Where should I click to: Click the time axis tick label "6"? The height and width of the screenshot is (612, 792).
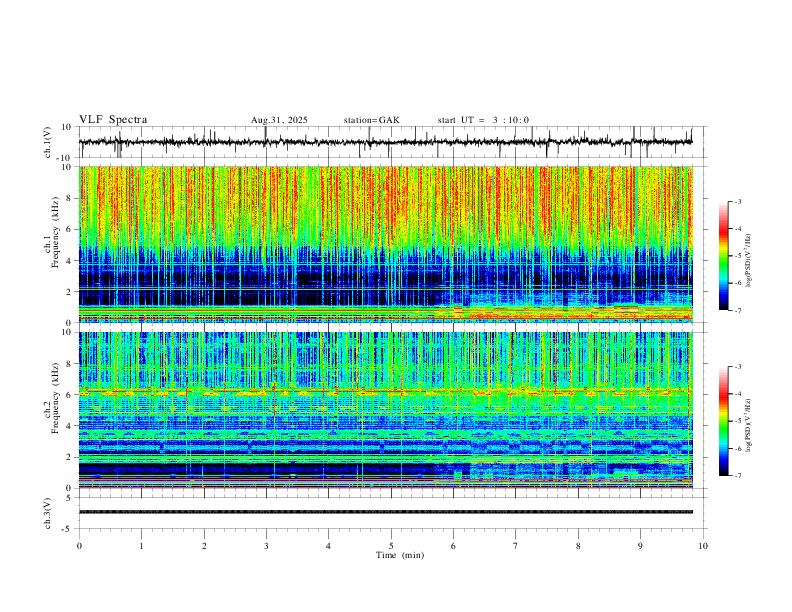click(x=454, y=546)
